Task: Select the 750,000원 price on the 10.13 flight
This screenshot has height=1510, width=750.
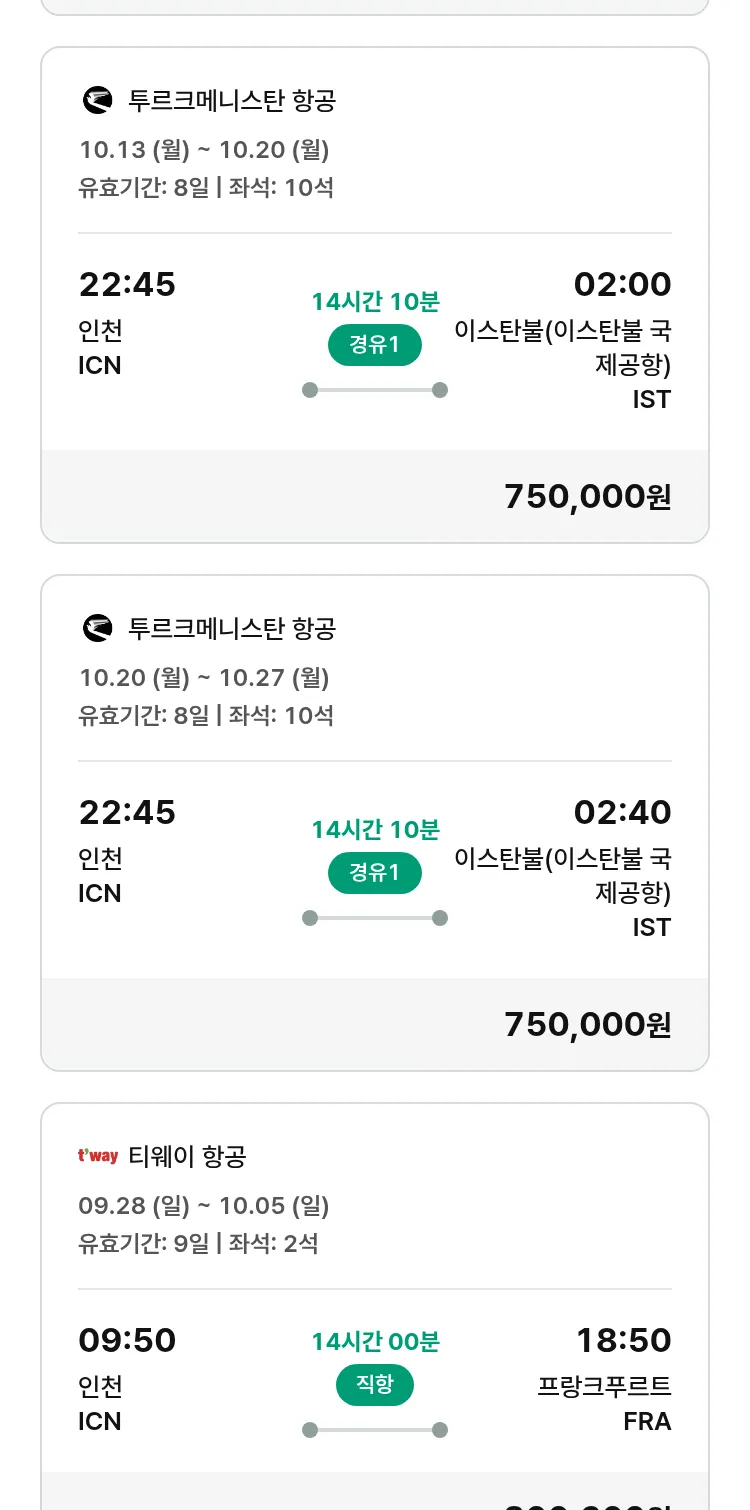Action: coord(588,496)
